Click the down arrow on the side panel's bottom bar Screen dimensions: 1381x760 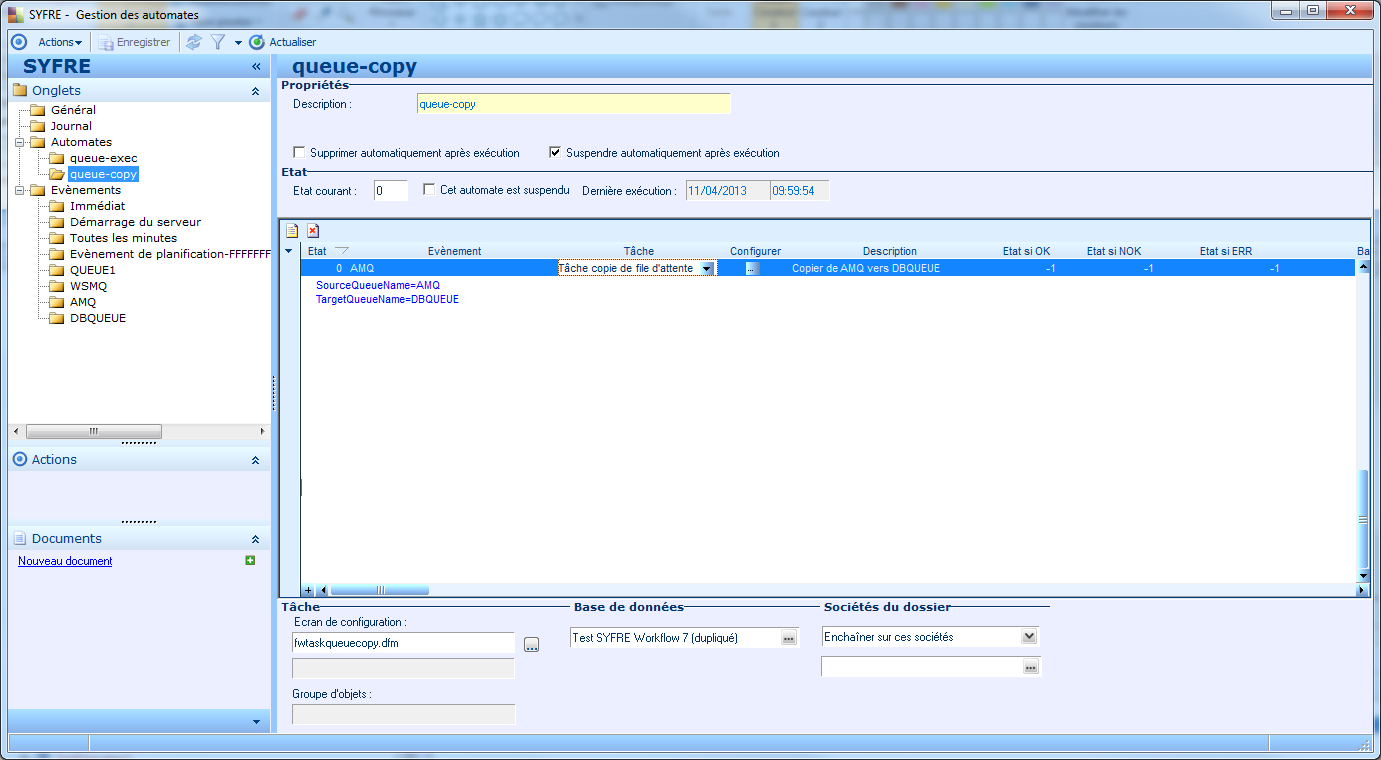pos(256,721)
